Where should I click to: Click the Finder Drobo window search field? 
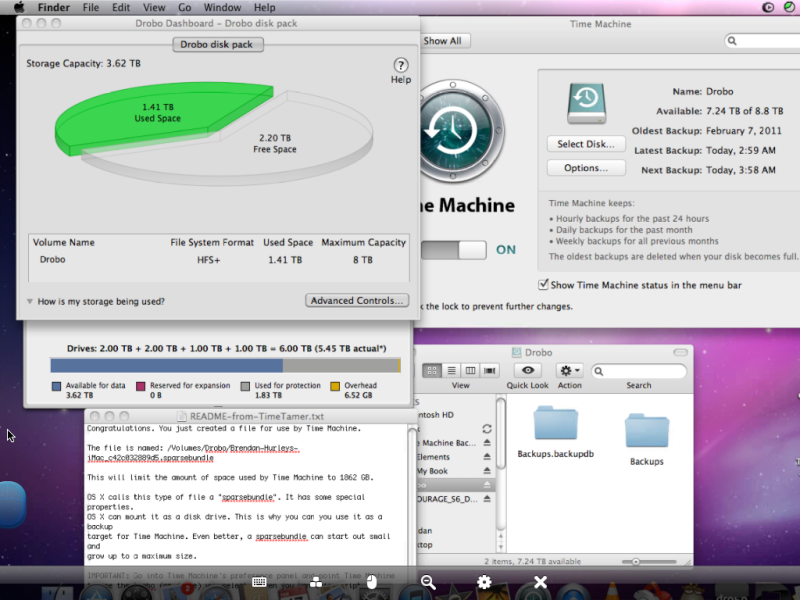(639, 371)
